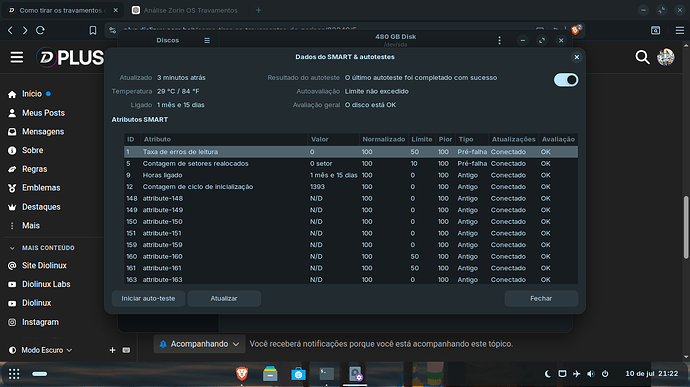Screen dimensions: 690x387
Task: Open the site hamburger menu in Diolinux Plus
Action: coord(17,57)
